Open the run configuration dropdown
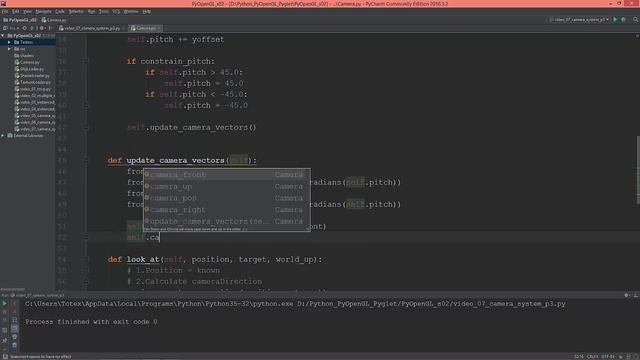This screenshot has height=360, width=640. pyautogui.click(x=579, y=20)
